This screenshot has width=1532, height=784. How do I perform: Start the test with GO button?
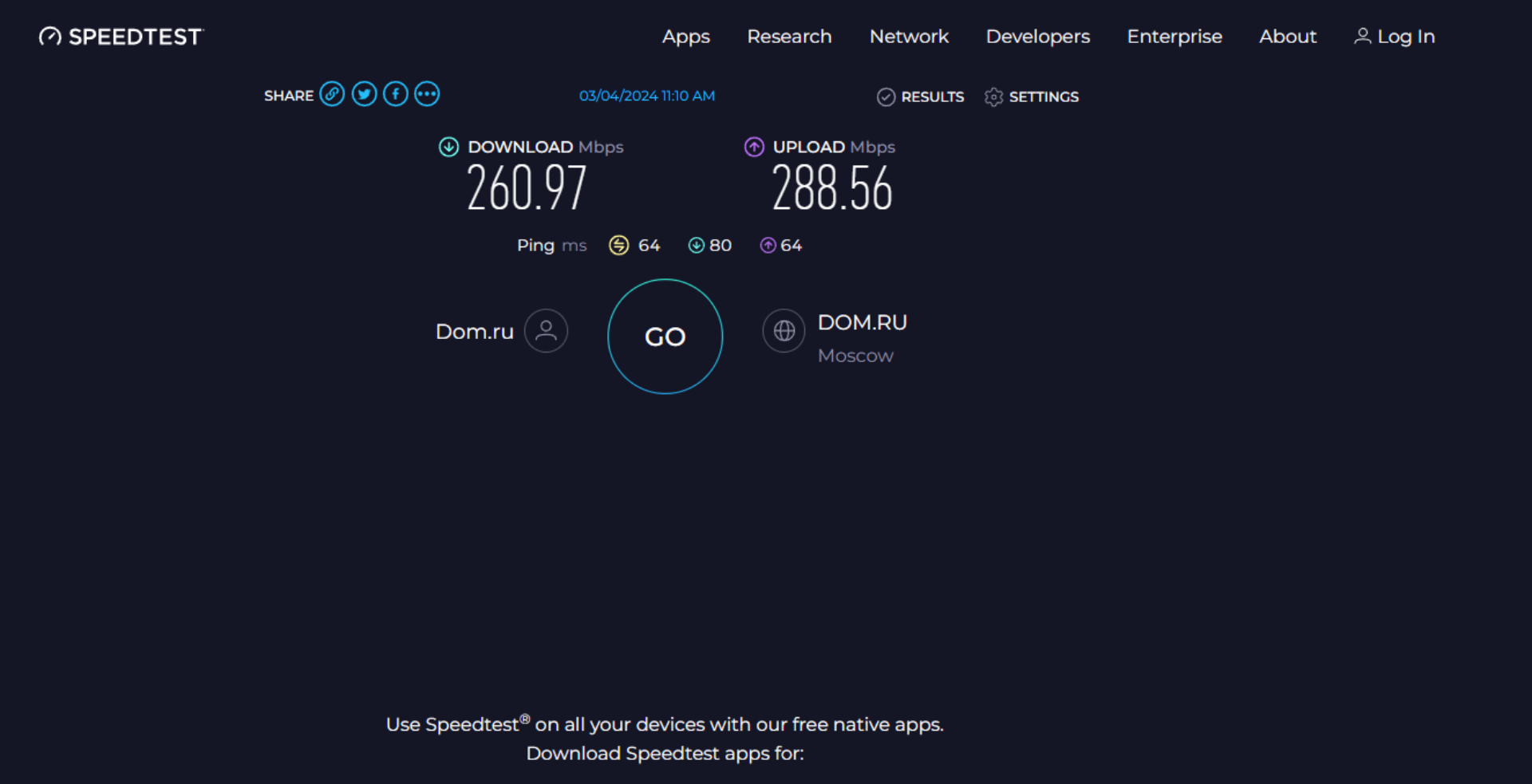tap(665, 337)
